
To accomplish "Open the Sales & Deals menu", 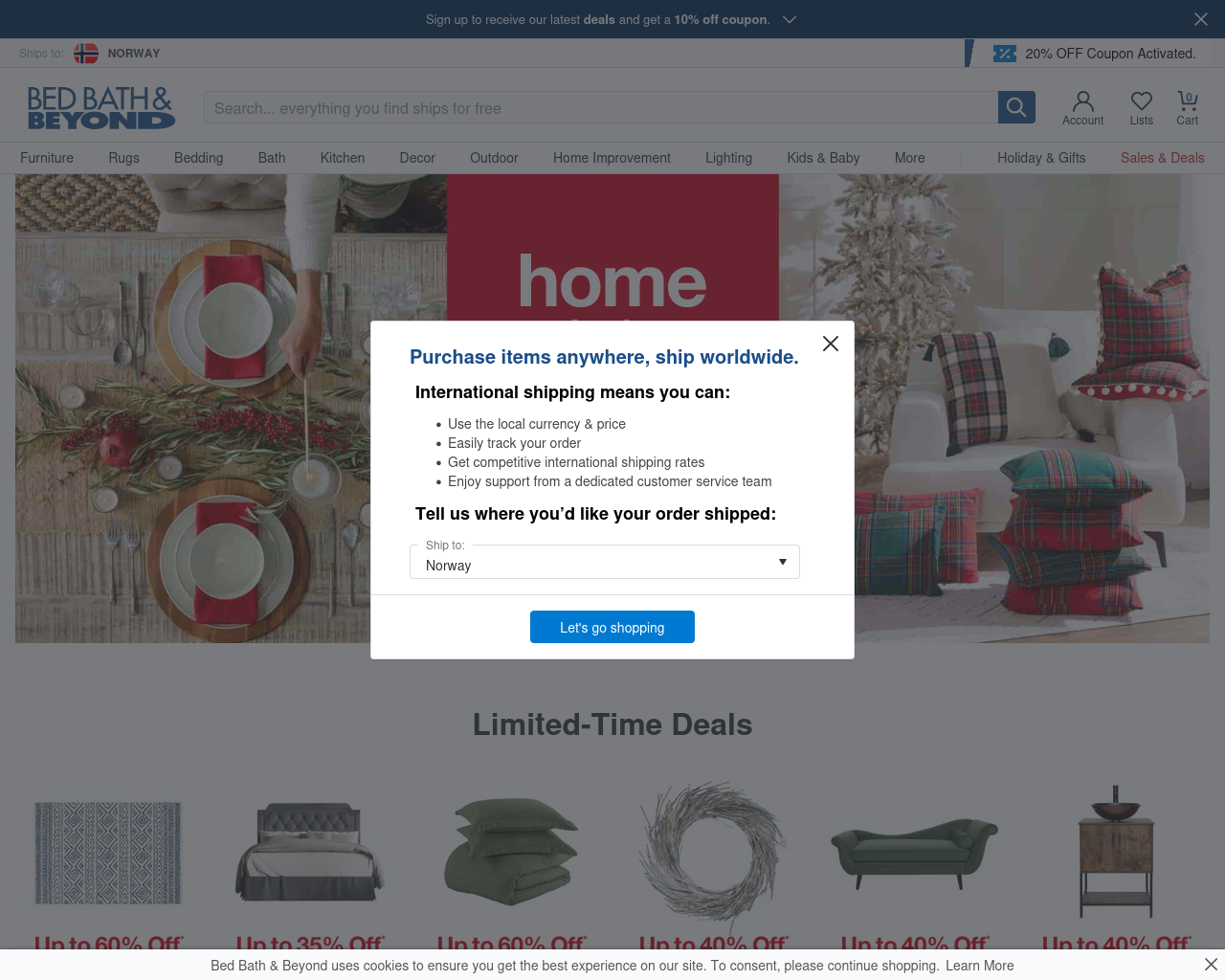I will pyautogui.click(x=1163, y=158).
